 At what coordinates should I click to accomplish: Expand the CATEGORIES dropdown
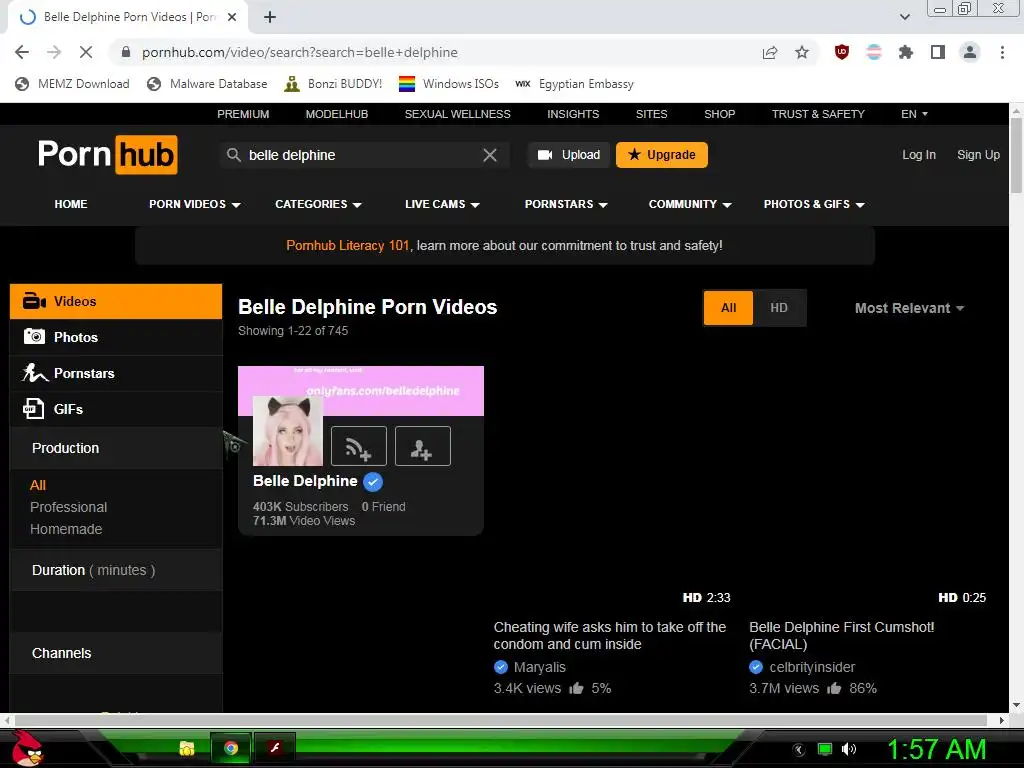(318, 204)
